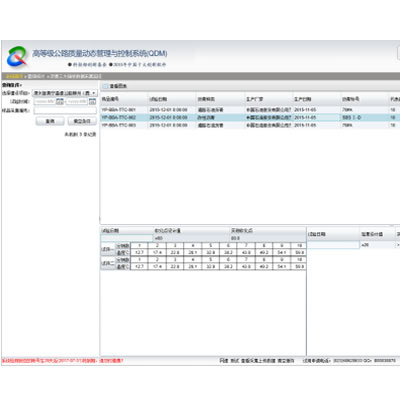Screen dimensions: 400x400
Task: Open the project selection dropdown
Action: point(65,93)
